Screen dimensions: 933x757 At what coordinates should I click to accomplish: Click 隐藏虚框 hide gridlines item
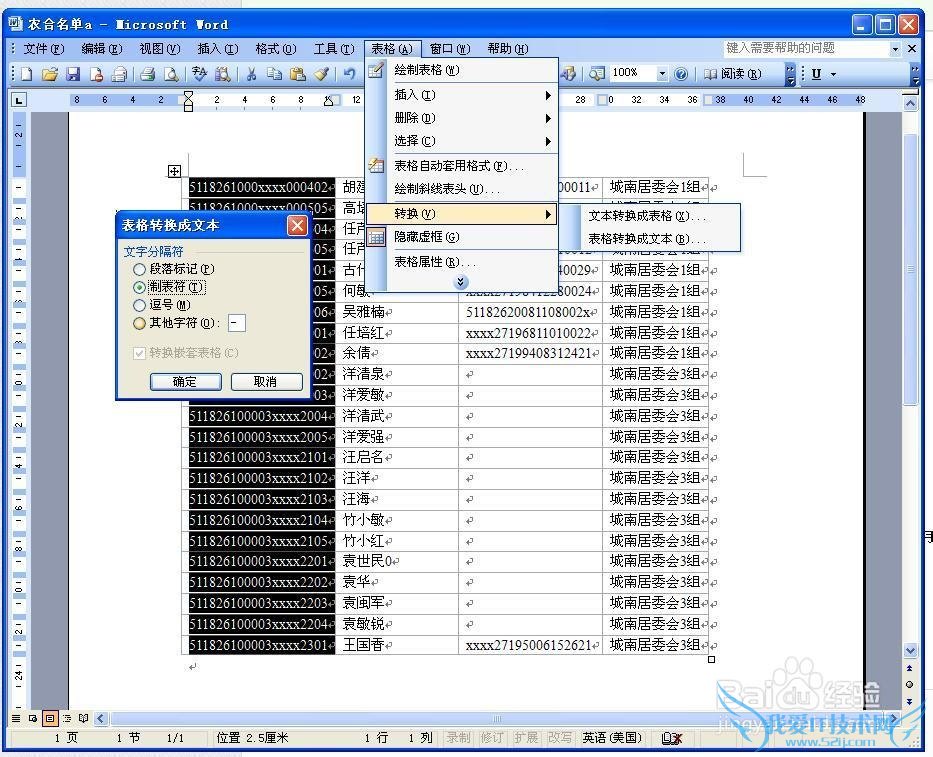(461, 237)
